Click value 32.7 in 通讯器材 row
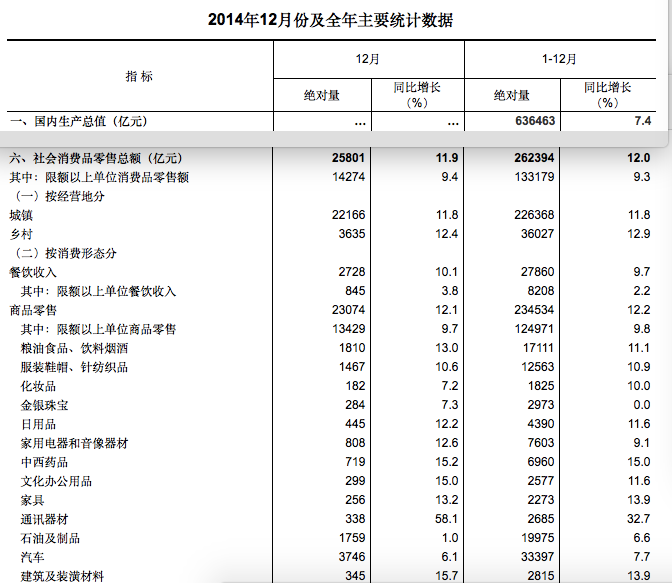Viewport: 672px width, 583px height. click(639, 518)
